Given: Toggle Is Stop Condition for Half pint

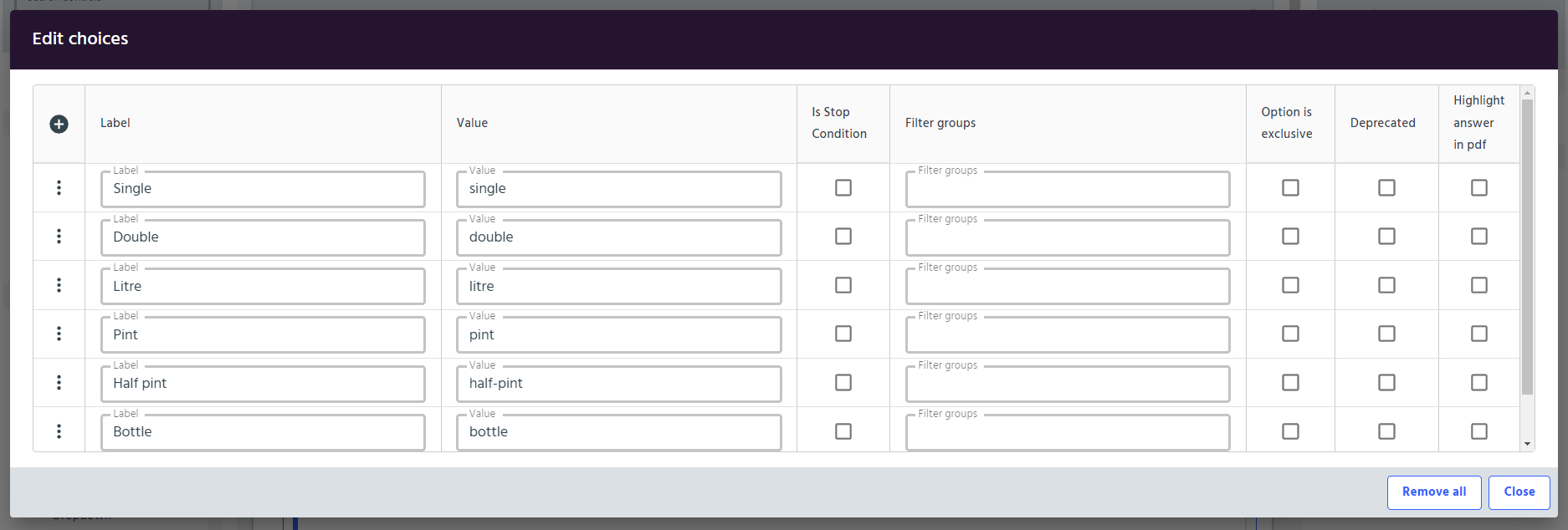Looking at the screenshot, I should coord(843,382).
